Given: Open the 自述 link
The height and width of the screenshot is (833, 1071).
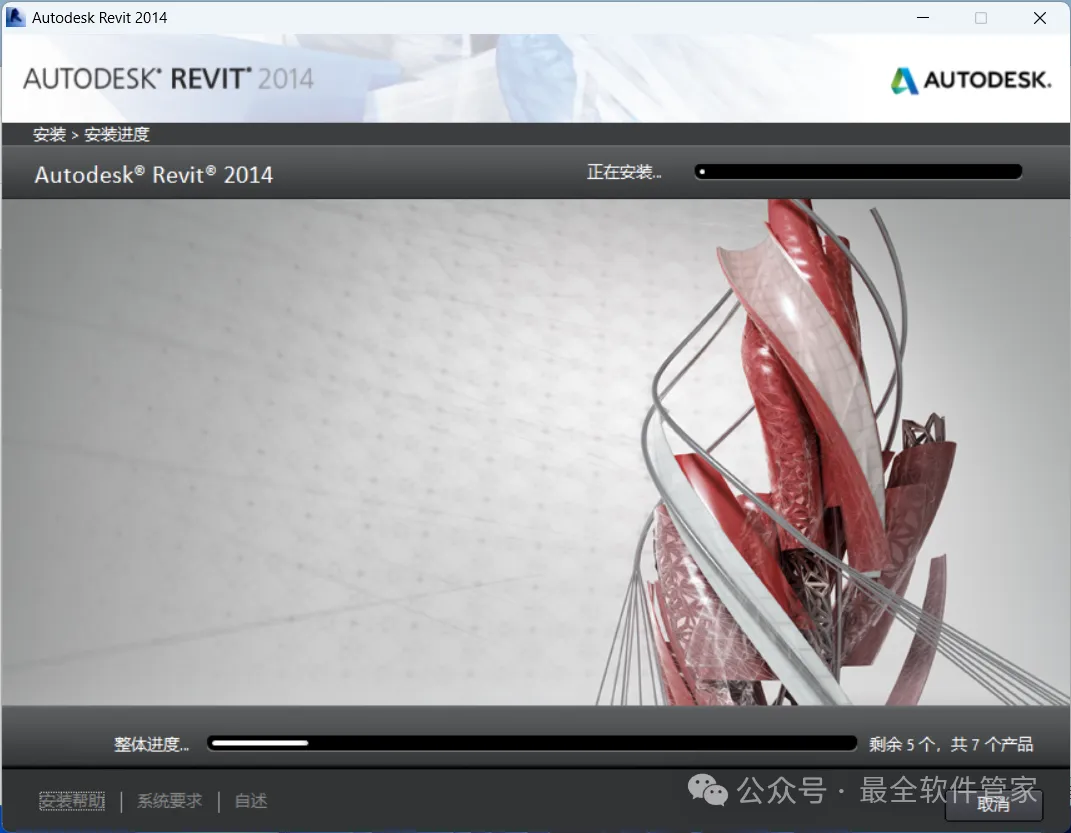Looking at the screenshot, I should 251,800.
